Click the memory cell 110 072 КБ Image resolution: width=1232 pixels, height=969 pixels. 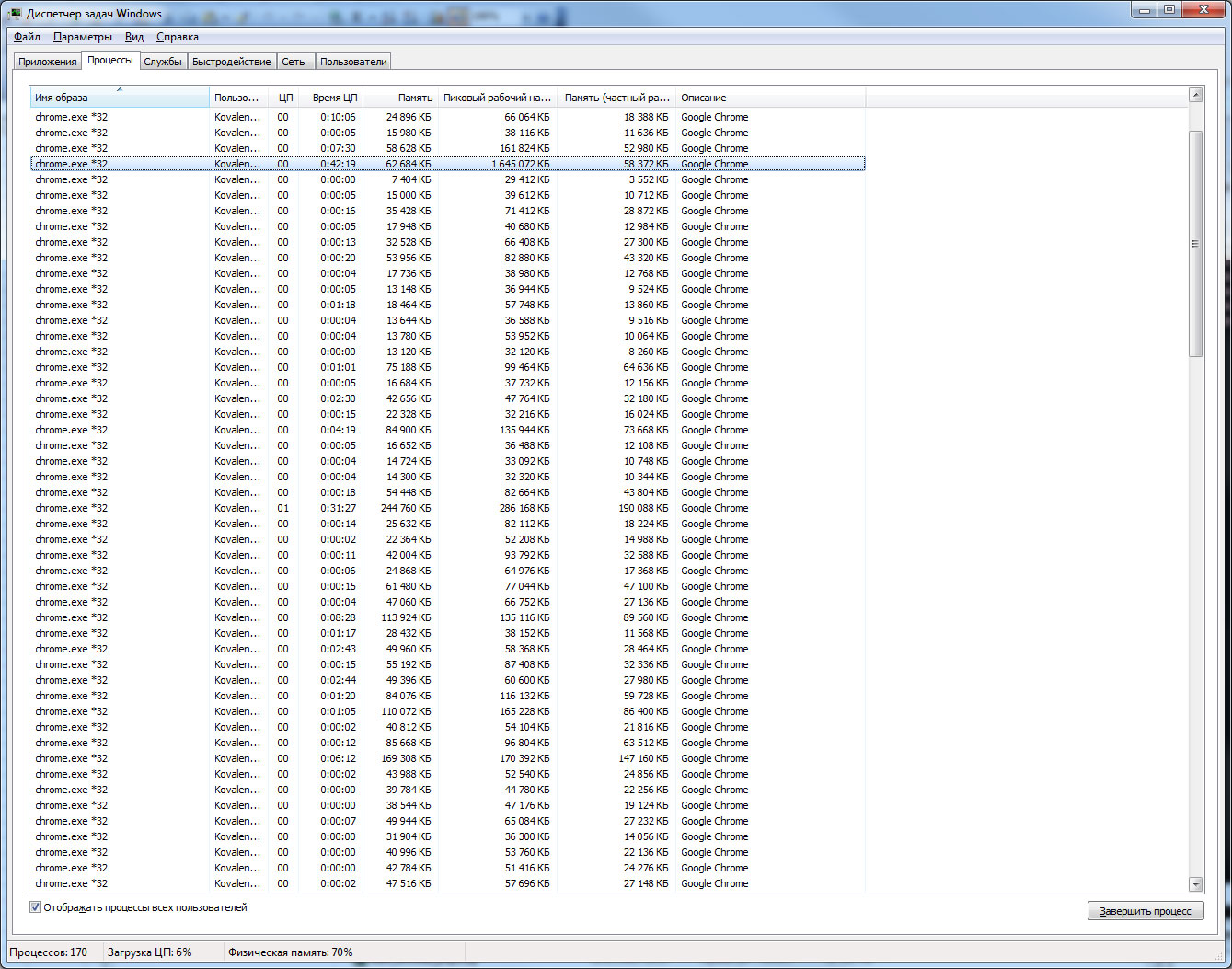tap(406, 711)
